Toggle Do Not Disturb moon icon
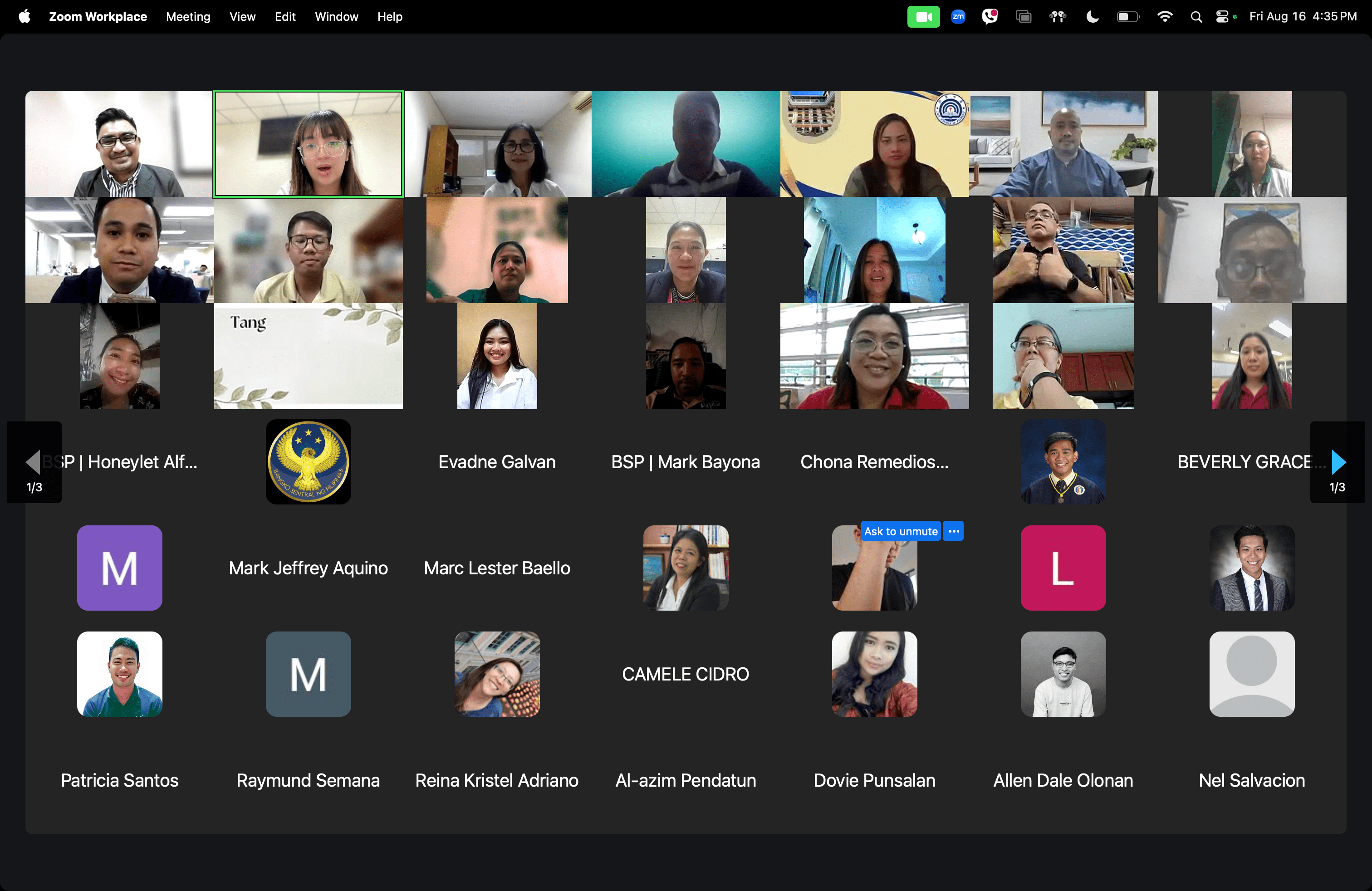The height and width of the screenshot is (891, 1372). 1092,17
